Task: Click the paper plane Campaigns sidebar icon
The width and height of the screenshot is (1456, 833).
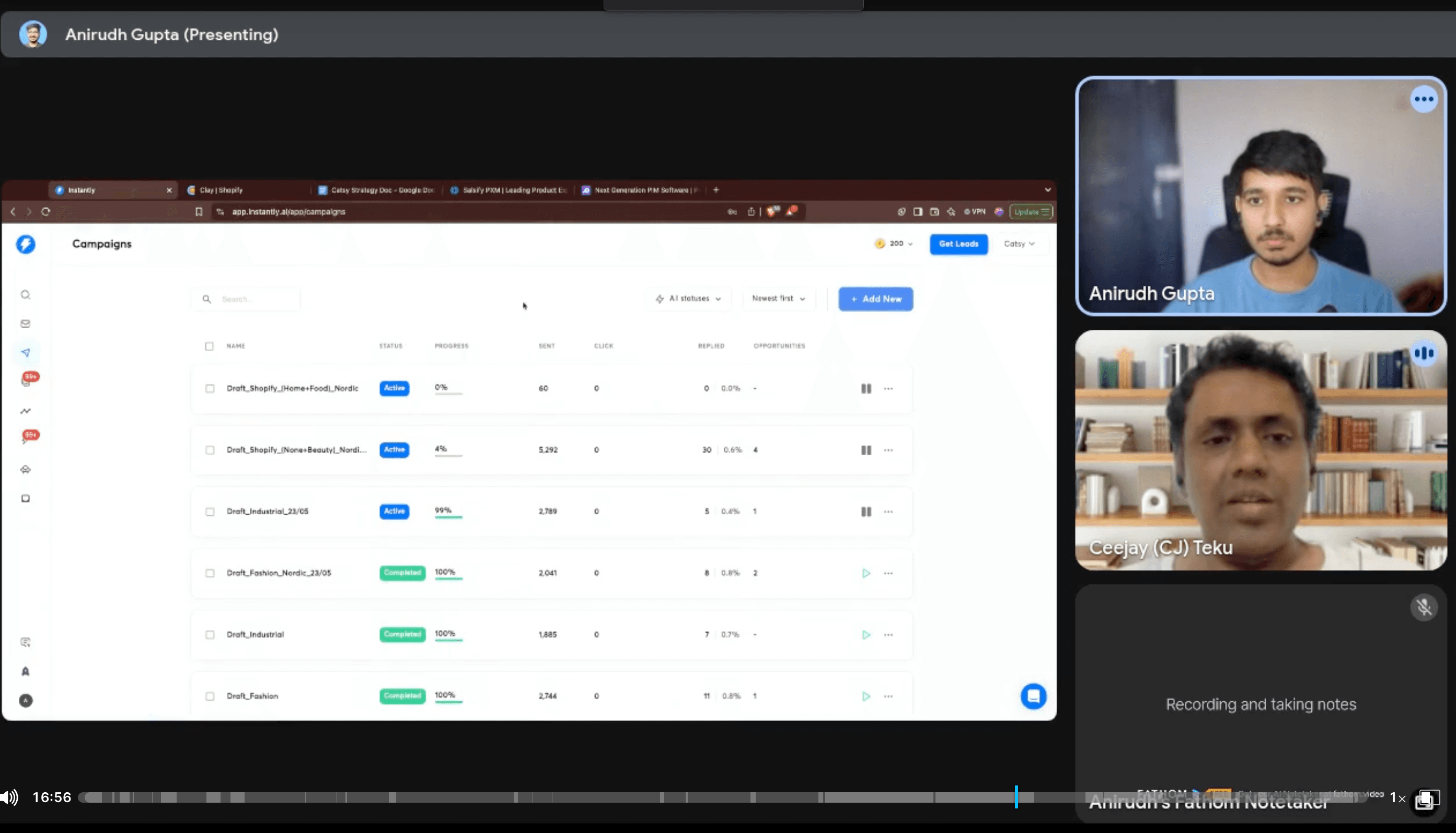Action: click(x=25, y=352)
